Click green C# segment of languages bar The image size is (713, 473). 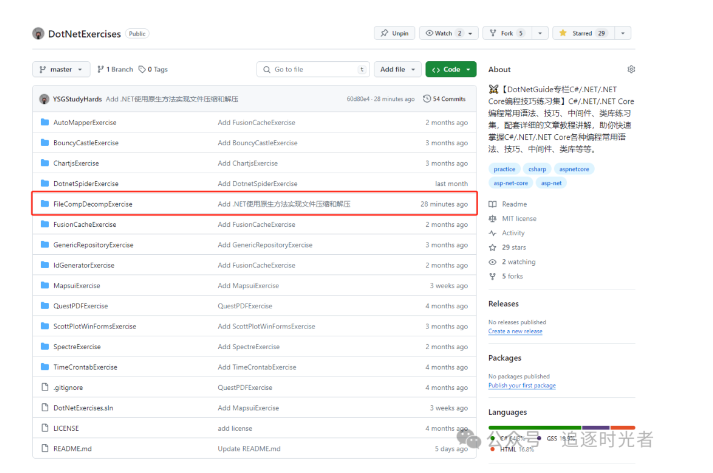[x=535, y=428]
